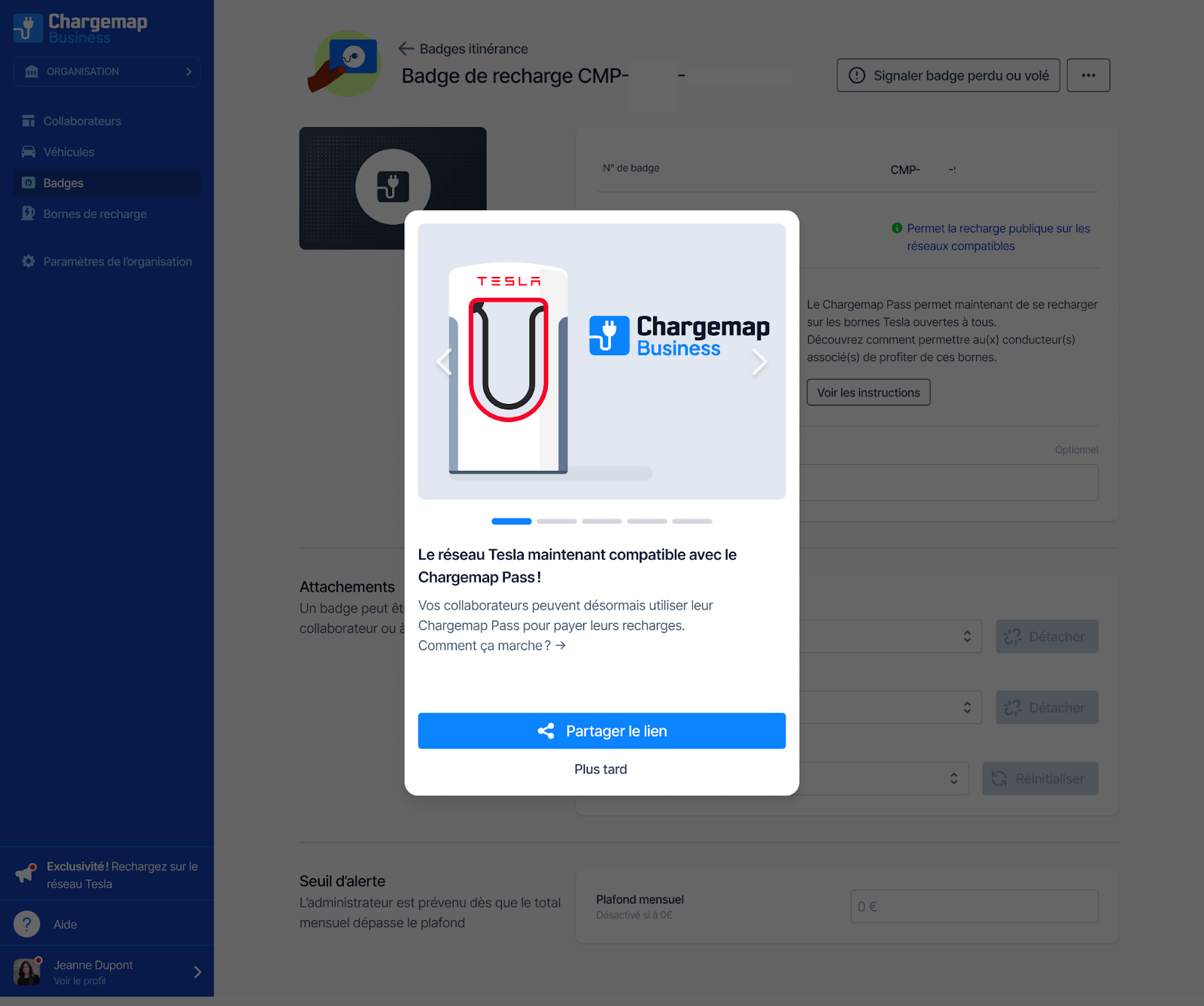
Task: Select Badges in the sidebar
Action: 107,183
